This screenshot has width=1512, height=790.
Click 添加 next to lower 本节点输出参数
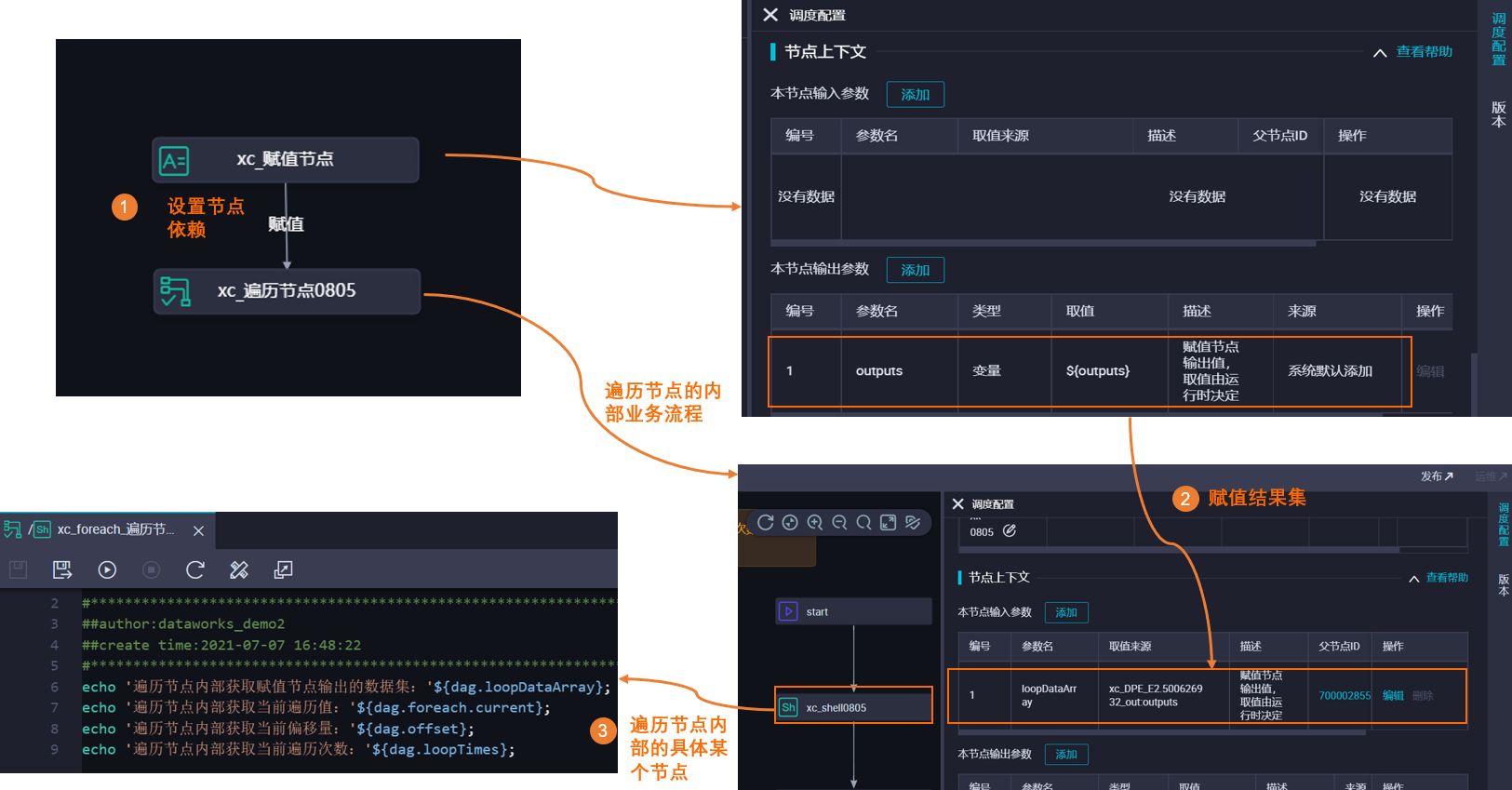tap(1066, 755)
